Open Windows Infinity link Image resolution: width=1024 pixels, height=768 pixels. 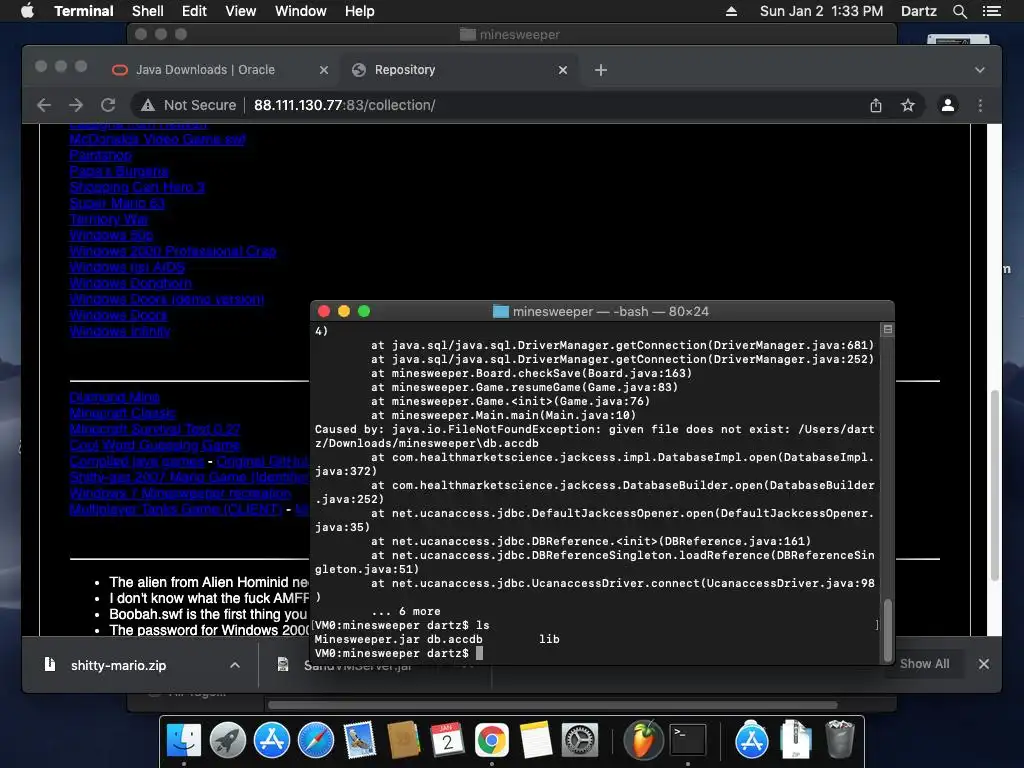[120, 331]
